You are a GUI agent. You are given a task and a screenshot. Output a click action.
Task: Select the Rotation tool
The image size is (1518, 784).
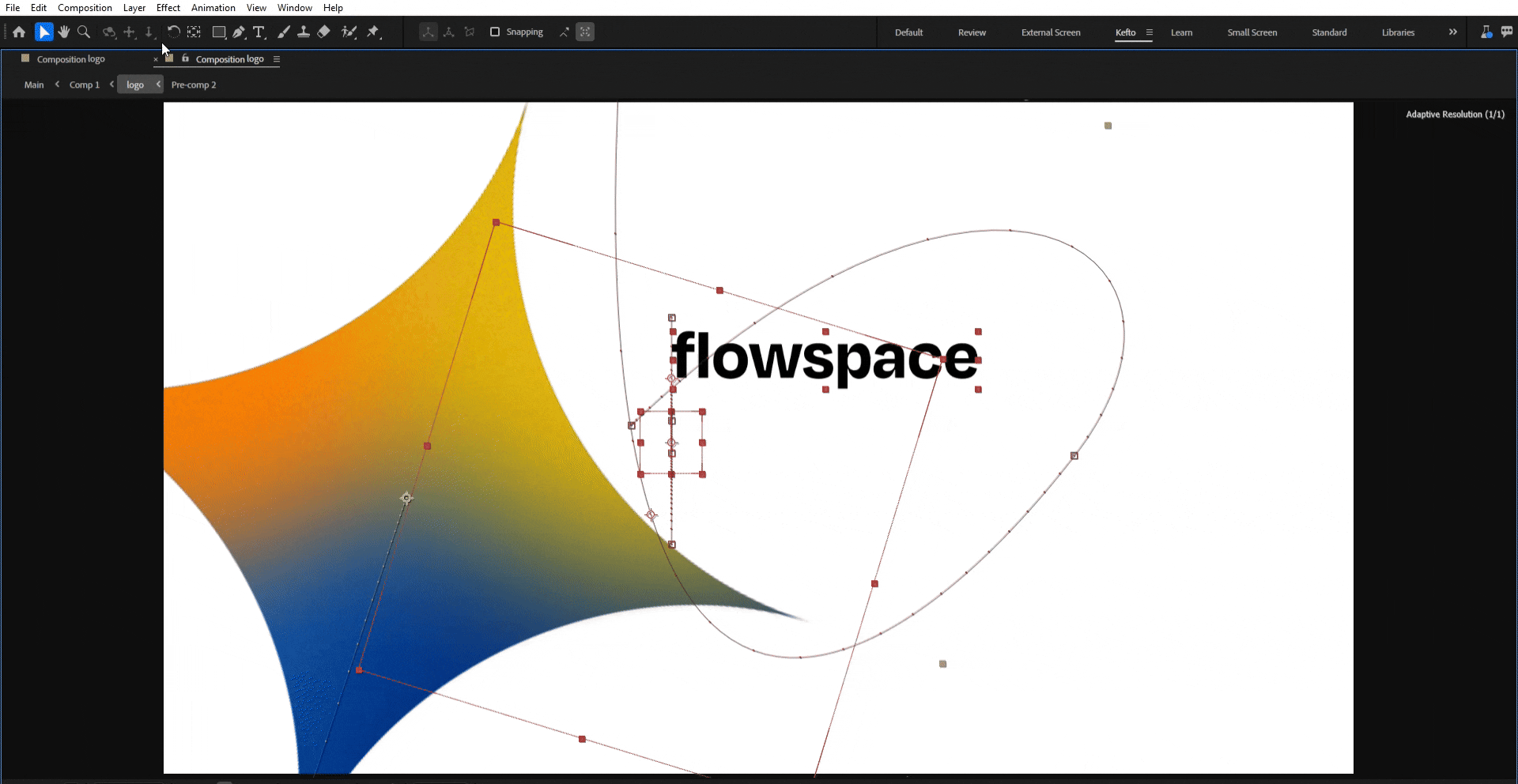173,32
